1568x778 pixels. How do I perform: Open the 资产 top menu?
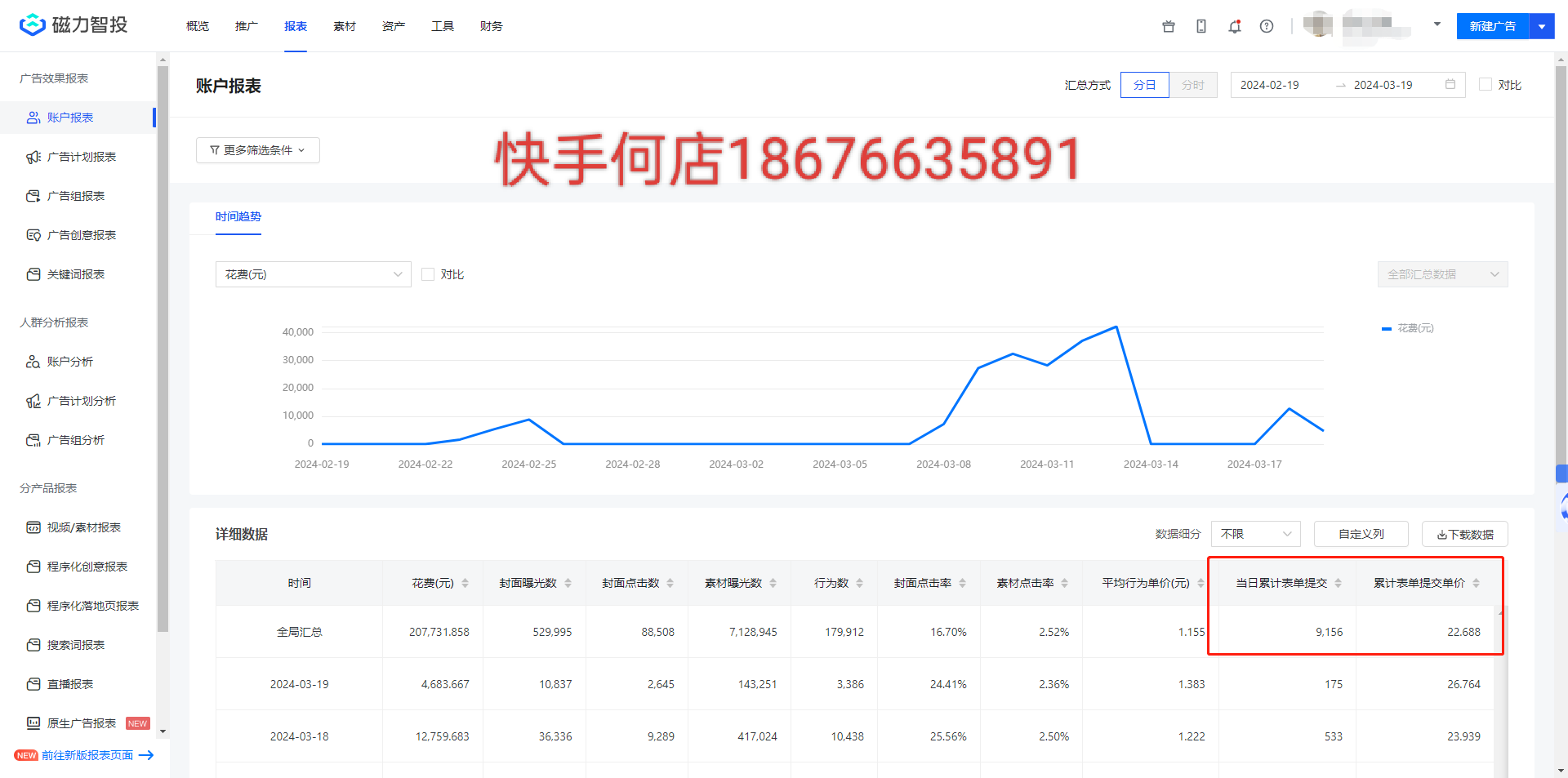point(394,26)
